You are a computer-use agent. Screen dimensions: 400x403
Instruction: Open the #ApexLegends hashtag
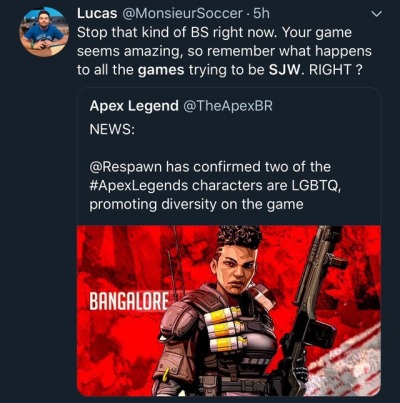pos(138,186)
